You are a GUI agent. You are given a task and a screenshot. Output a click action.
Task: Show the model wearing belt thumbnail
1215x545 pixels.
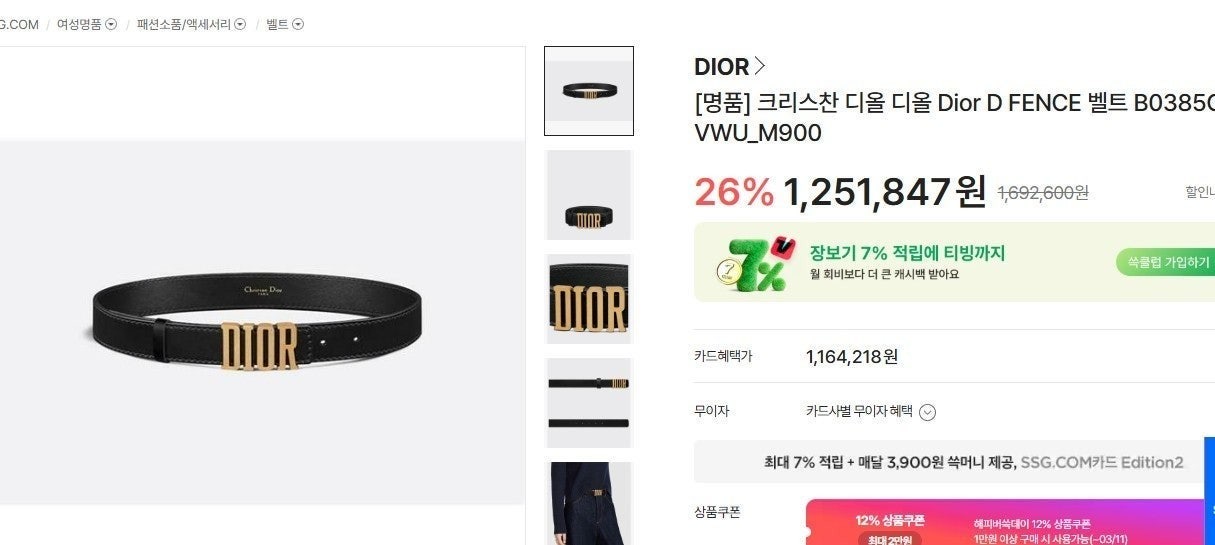coord(588,503)
